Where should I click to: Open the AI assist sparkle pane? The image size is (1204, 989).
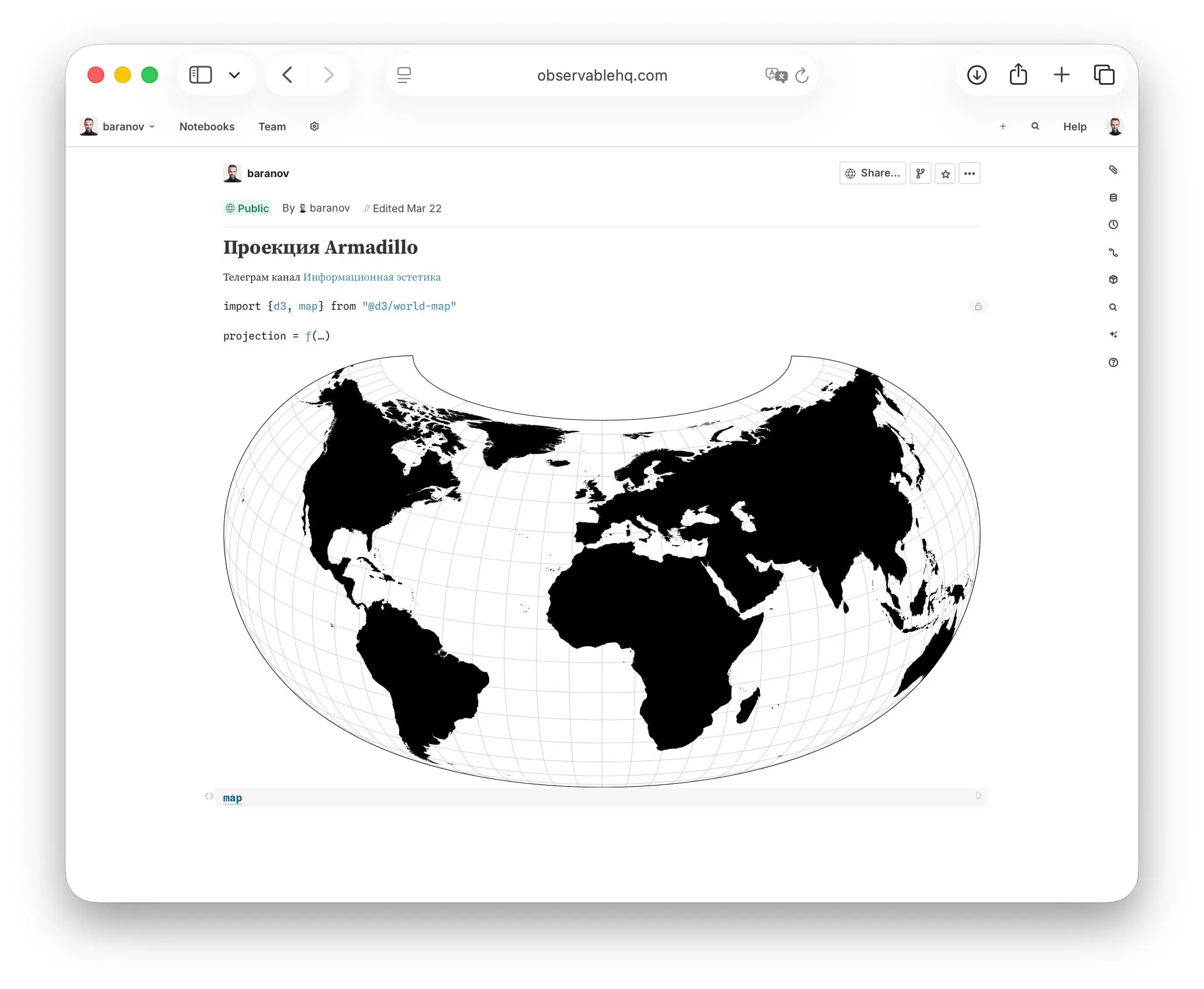pyautogui.click(x=1113, y=334)
